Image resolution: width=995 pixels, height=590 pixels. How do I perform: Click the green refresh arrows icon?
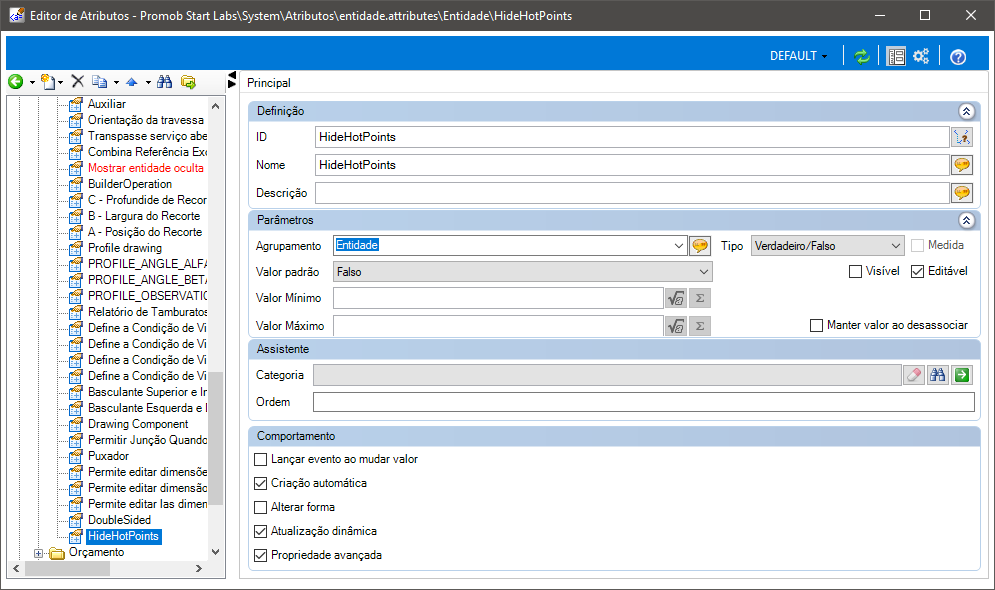click(x=861, y=56)
